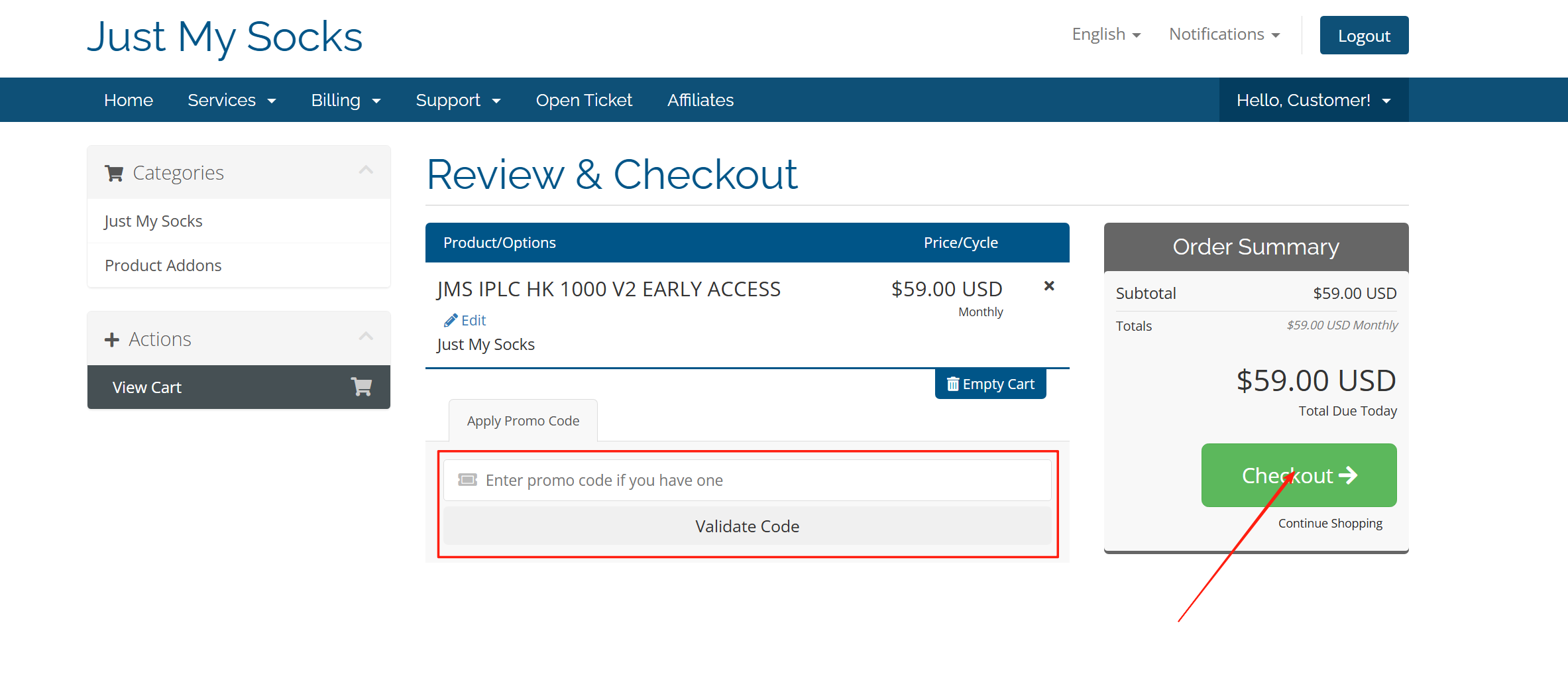This screenshot has height=688, width=1568.
Task: Select the Apply Promo Code tab
Action: pos(523,421)
